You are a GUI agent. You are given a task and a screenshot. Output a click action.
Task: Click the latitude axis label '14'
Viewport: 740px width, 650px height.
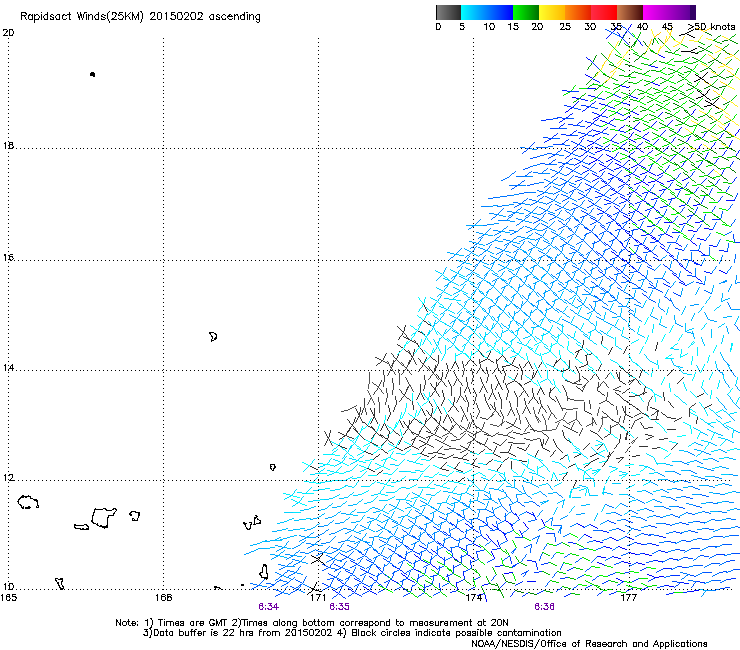coord(8,368)
